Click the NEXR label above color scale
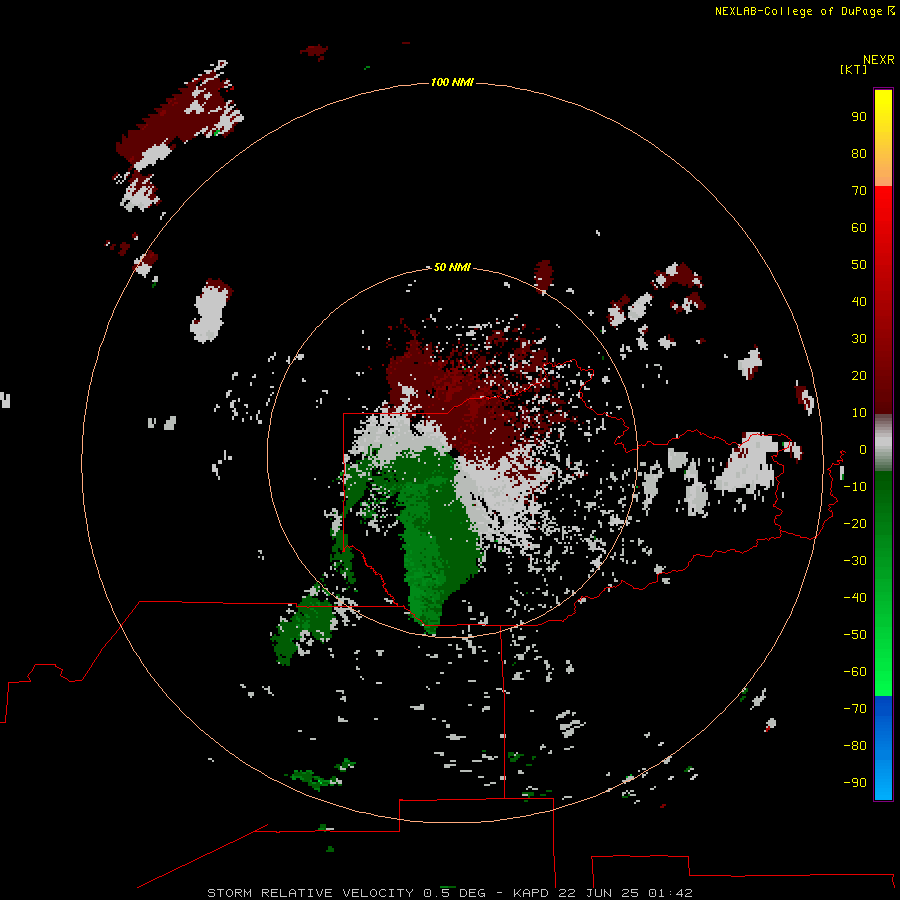This screenshot has width=900, height=900. click(x=879, y=60)
